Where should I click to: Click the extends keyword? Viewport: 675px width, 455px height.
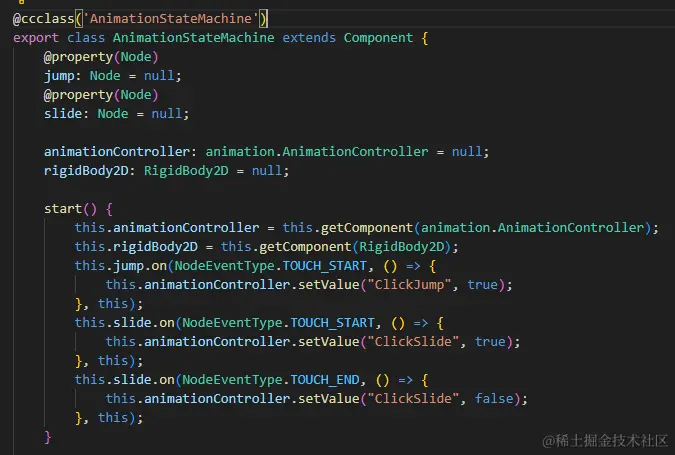[x=309, y=38]
